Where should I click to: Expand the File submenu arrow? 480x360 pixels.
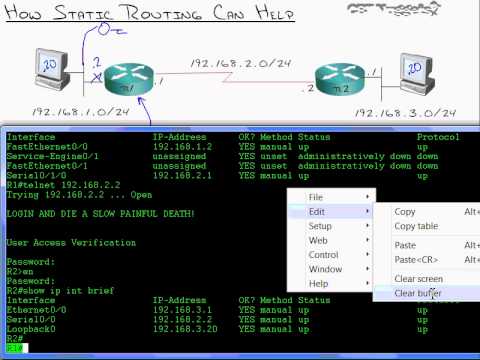tap(367, 197)
